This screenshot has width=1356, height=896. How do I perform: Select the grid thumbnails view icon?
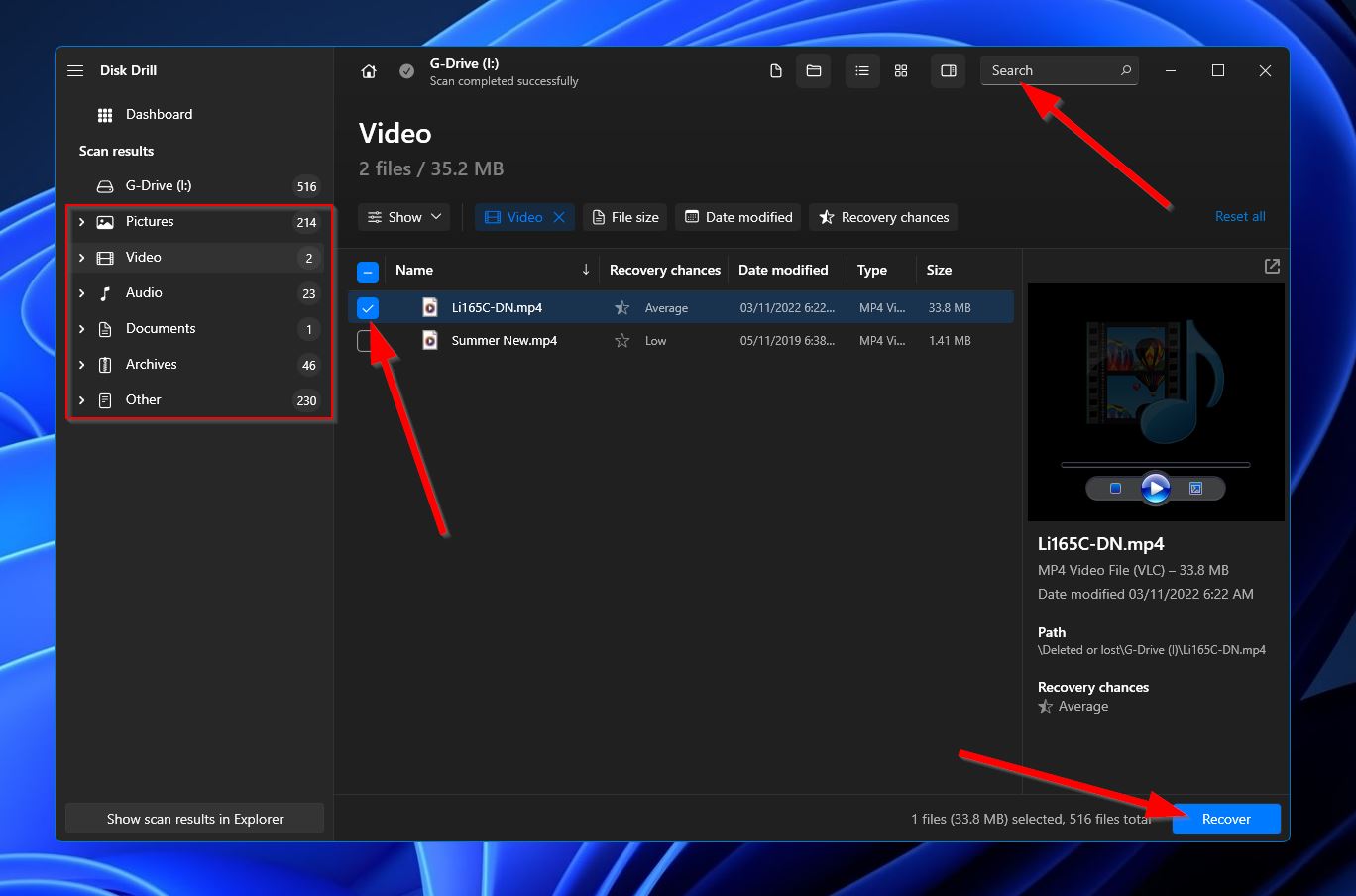(x=901, y=71)
